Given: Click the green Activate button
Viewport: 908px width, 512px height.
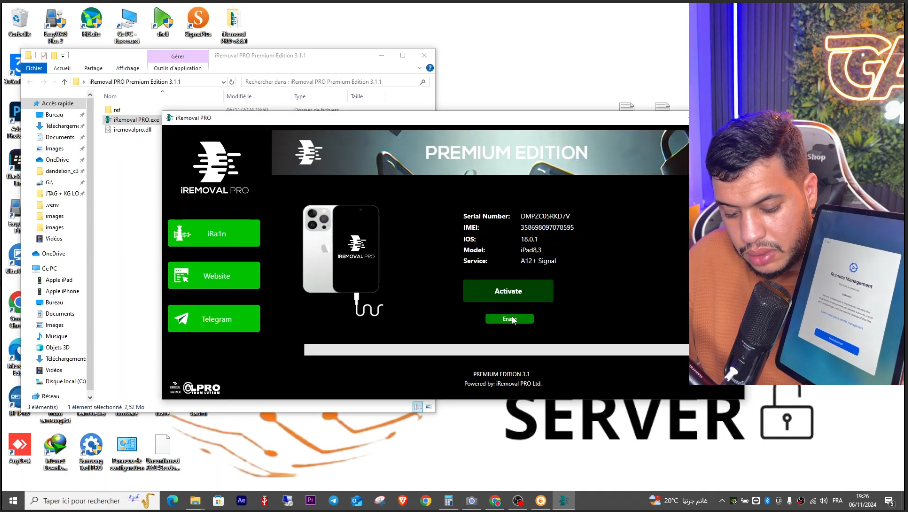Looking at the screenshot, I should tap(508, 291).
